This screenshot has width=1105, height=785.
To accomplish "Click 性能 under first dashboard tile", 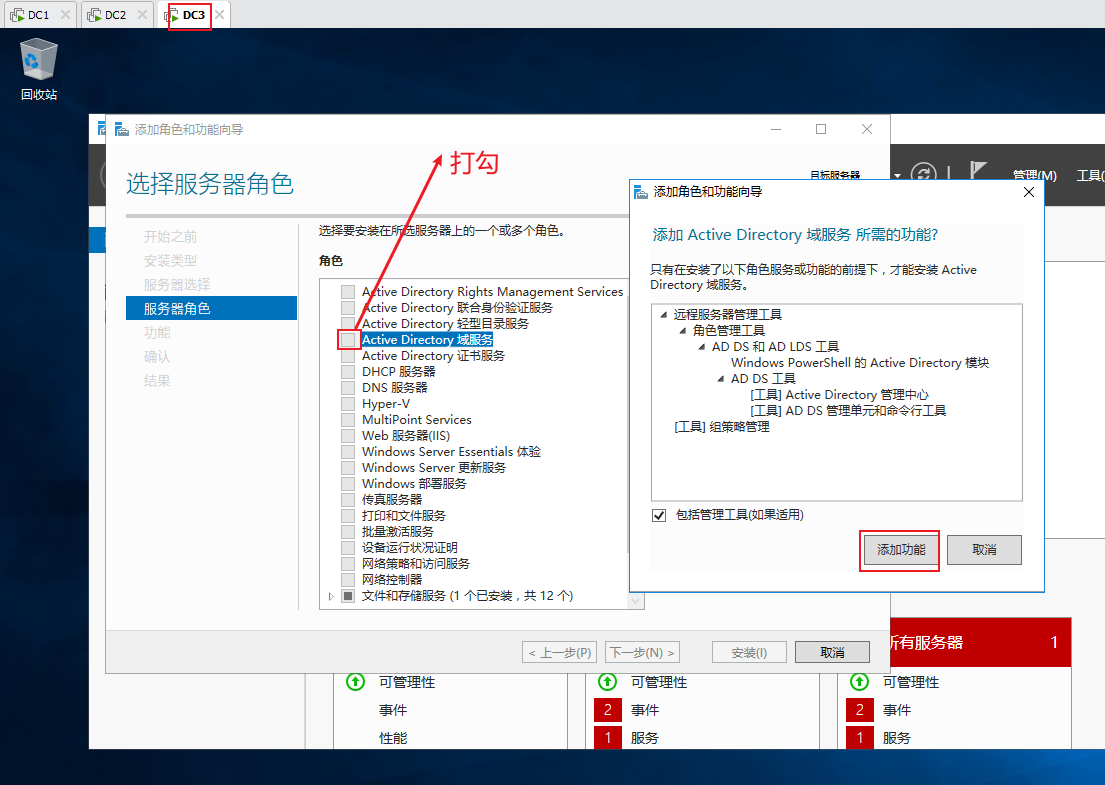I will tap(393, 738).
